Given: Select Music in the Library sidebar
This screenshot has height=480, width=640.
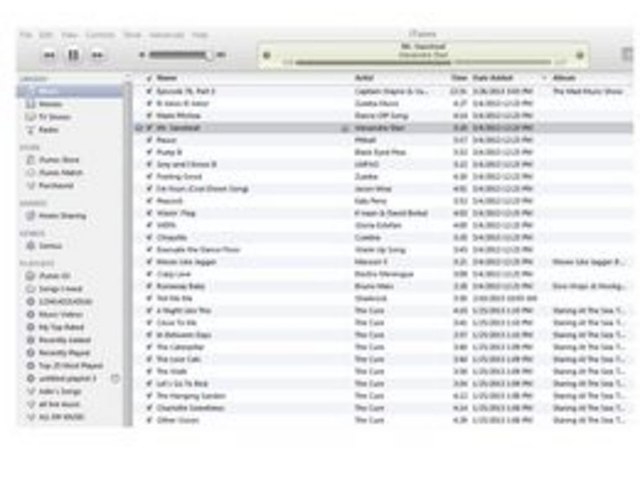Looking at the screenshot, I should coord(70,91).
